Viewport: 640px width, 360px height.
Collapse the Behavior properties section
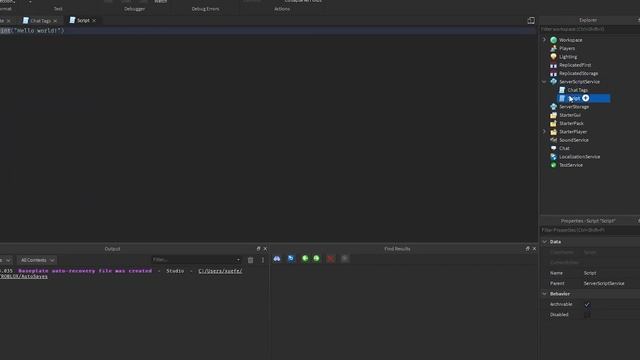[544, 294]
